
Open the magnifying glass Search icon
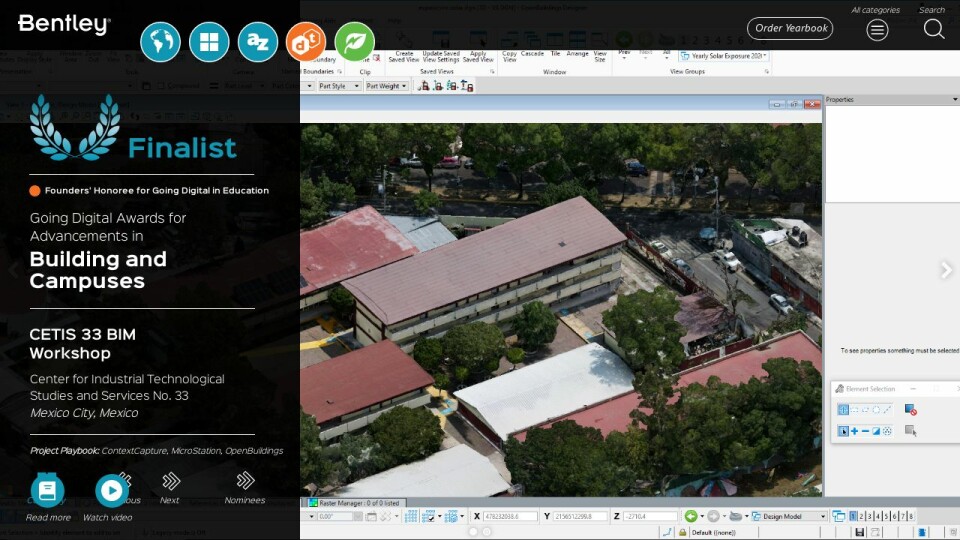(934, 29)
